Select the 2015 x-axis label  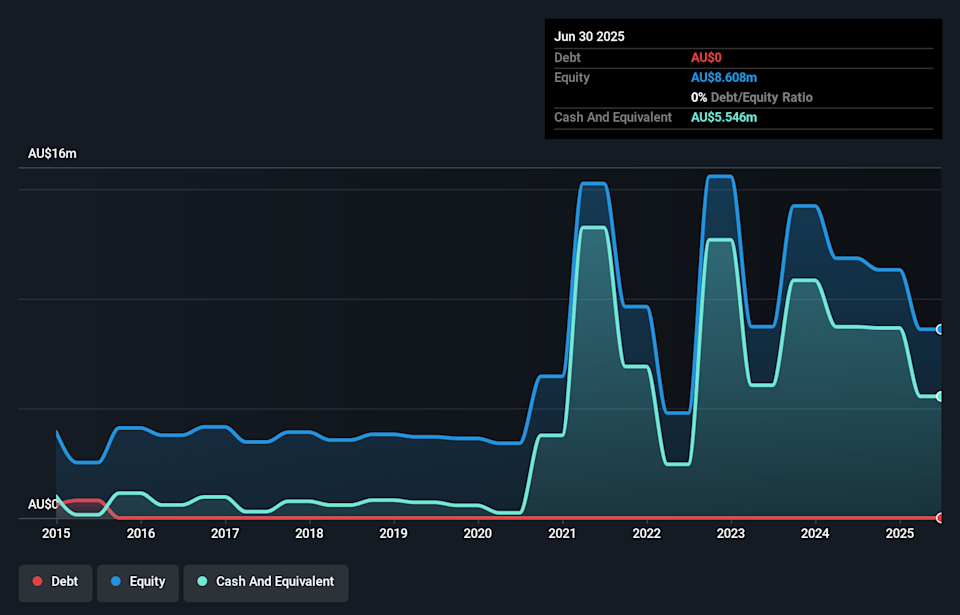point(56,534)
